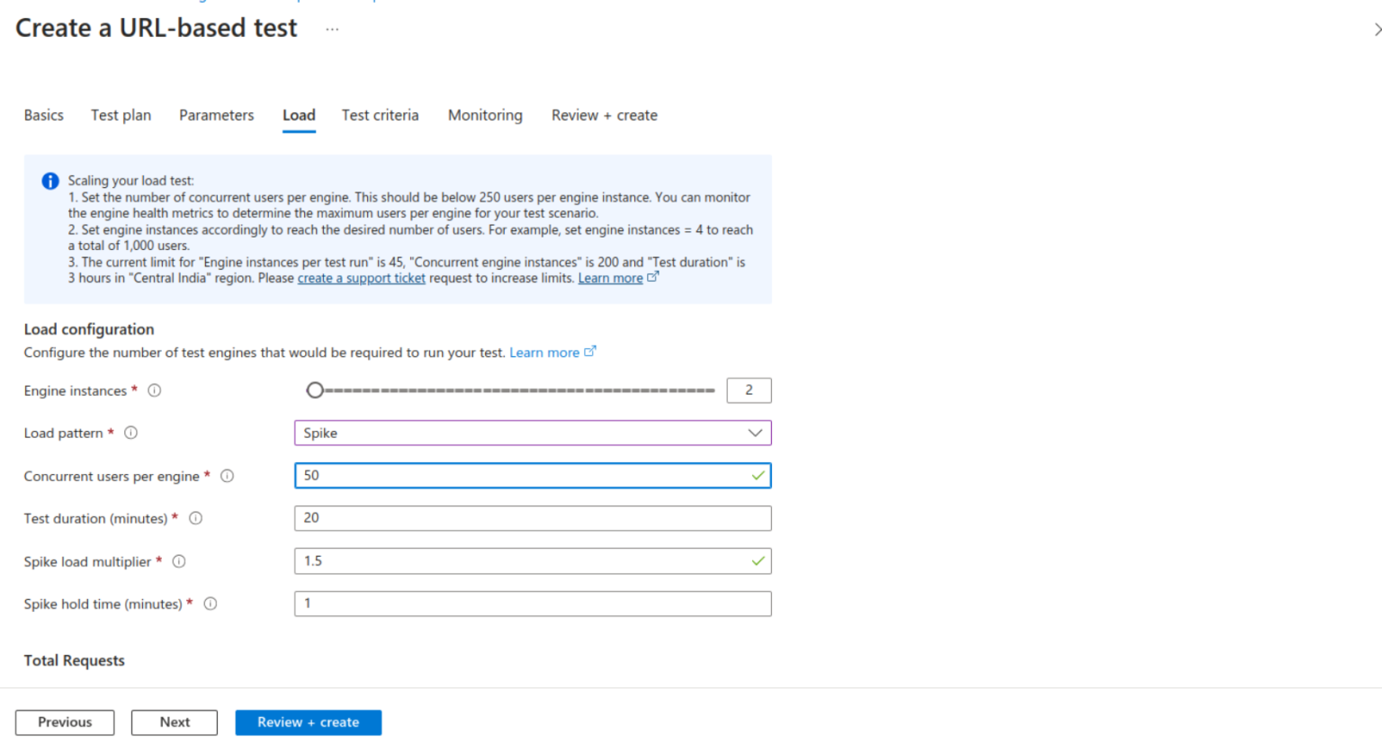Expand the Load pattern Spike dropdown
Viewport: 1382px width, 743px height.
(533, 433)
